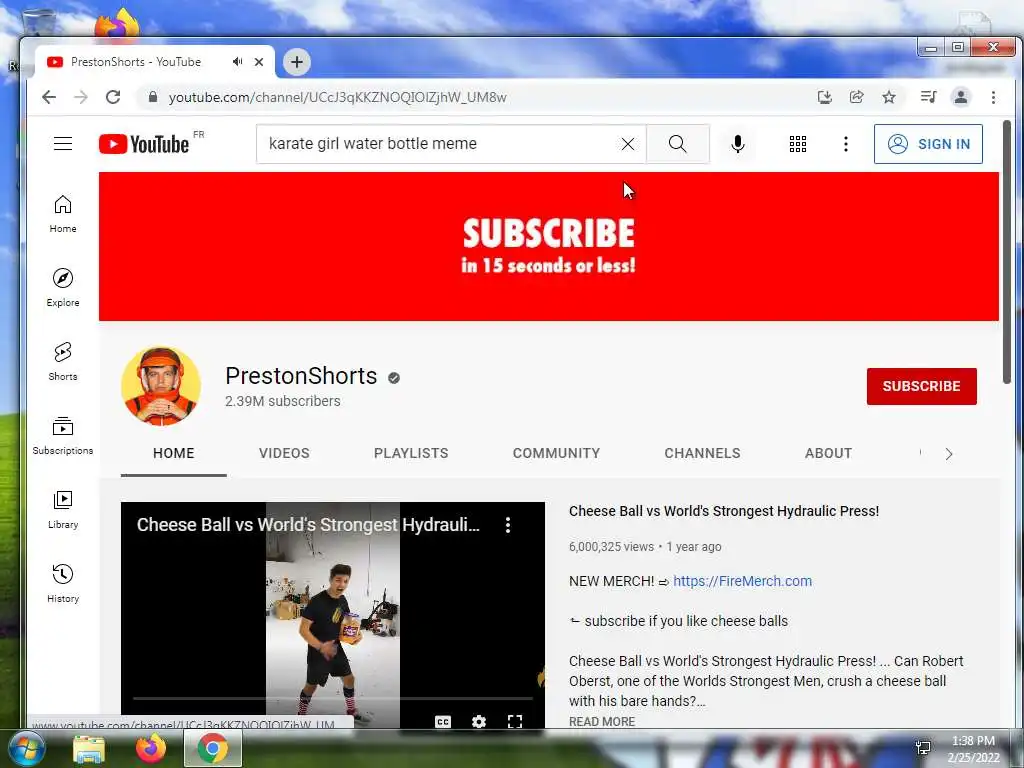Image resolution: width=1024 pixels, height=768 pixels.
Task: Run search with the magnifier button
Action: point(678,144)
